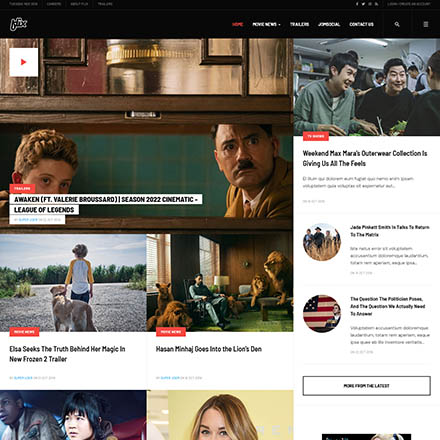Image resolution: width=440 pixels, height=440 pixels.
Task: Click the About Flix top bar link
Action: [79, 4]
